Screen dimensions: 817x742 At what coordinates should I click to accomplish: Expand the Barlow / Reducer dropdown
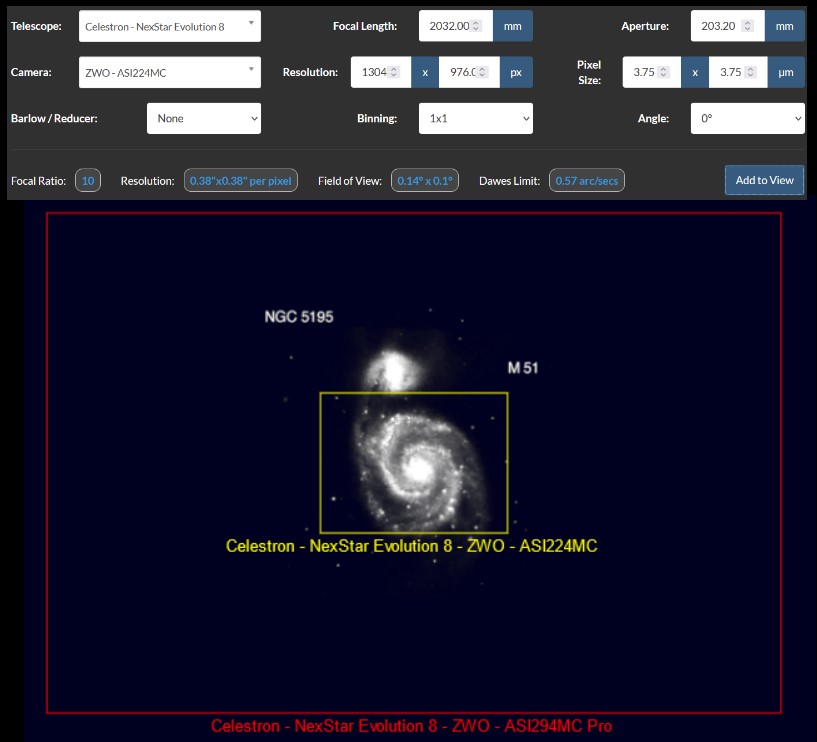(x=204, y=118)
